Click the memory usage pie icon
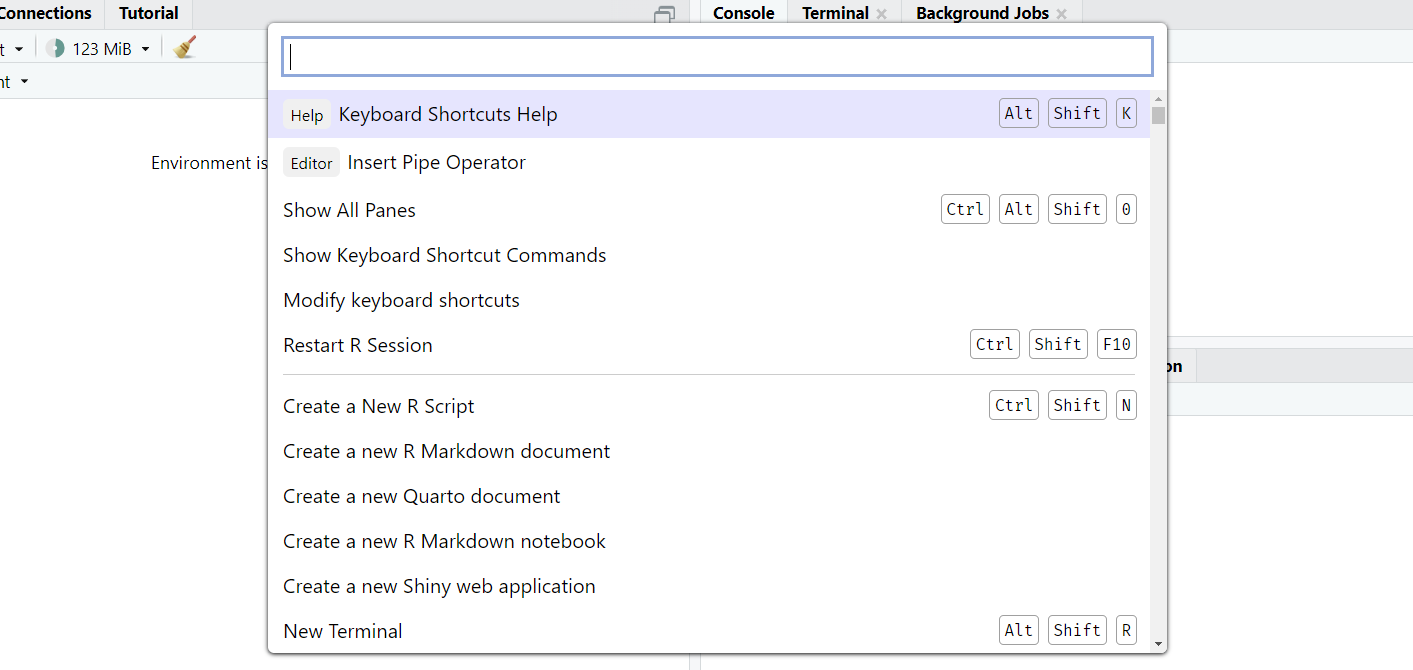1413x670 pixels. (55, 48)
